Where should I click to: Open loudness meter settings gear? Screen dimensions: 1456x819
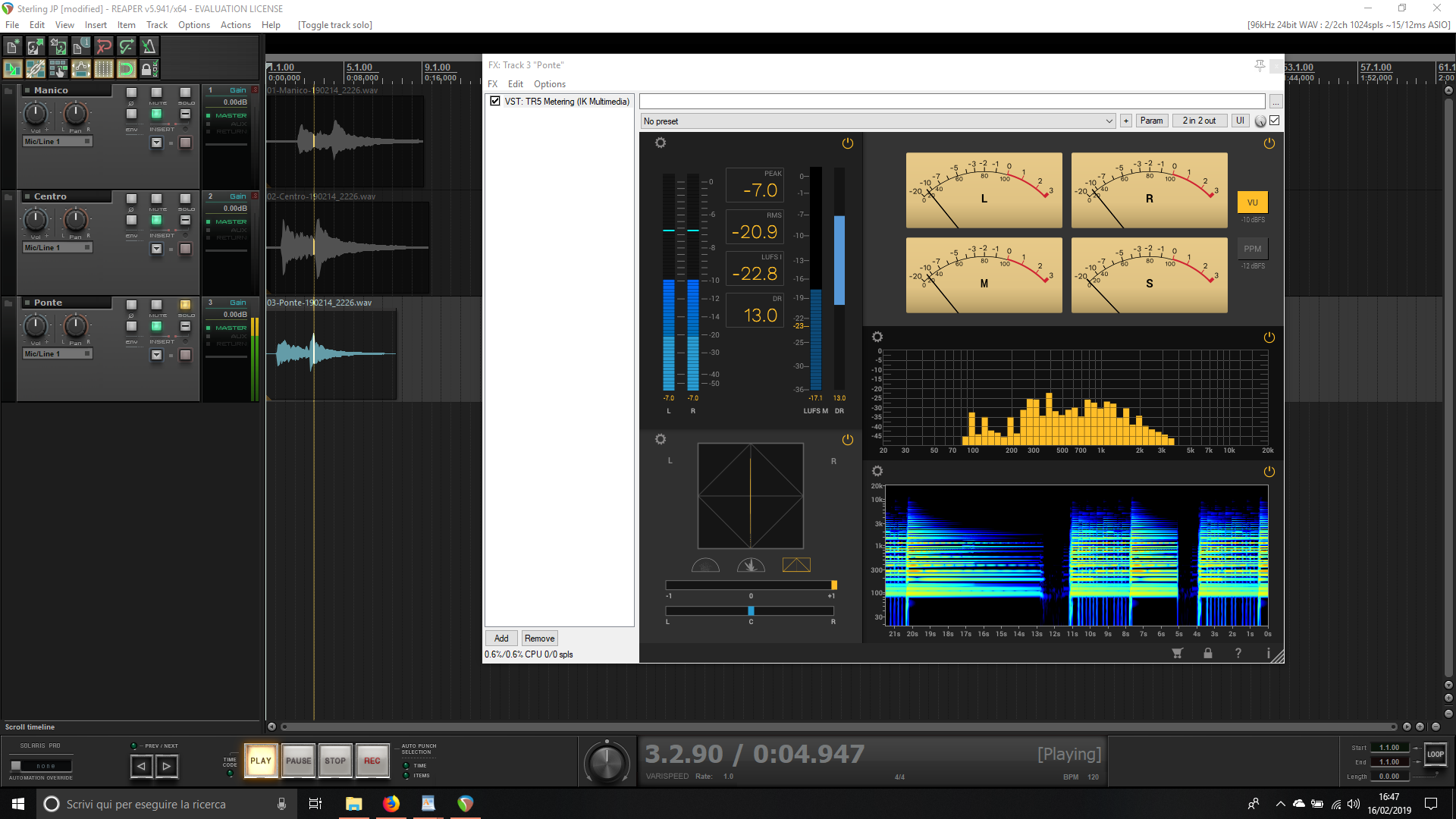coord(661,143)
